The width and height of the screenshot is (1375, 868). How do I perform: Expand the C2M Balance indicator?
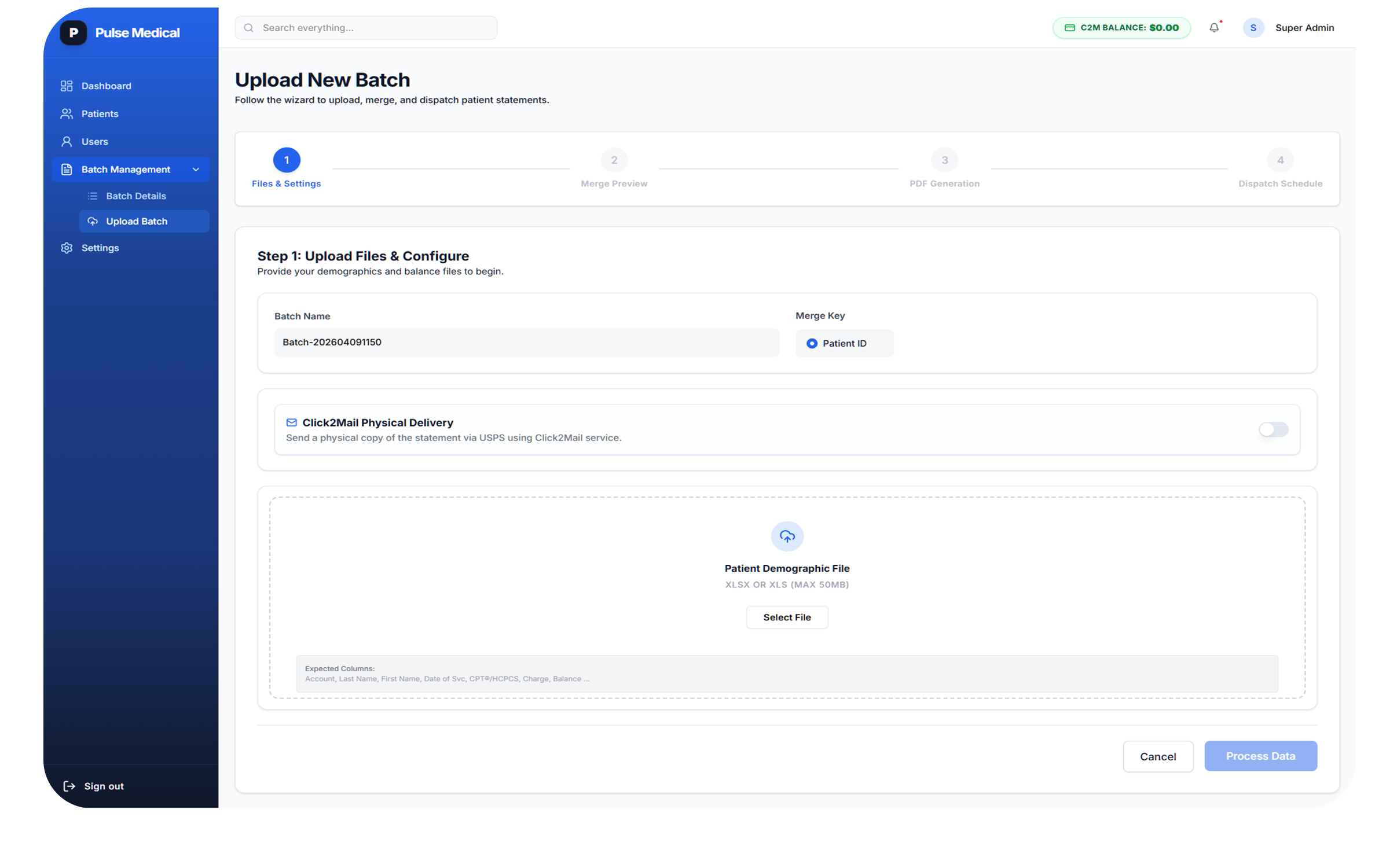tap(1121, 27)
